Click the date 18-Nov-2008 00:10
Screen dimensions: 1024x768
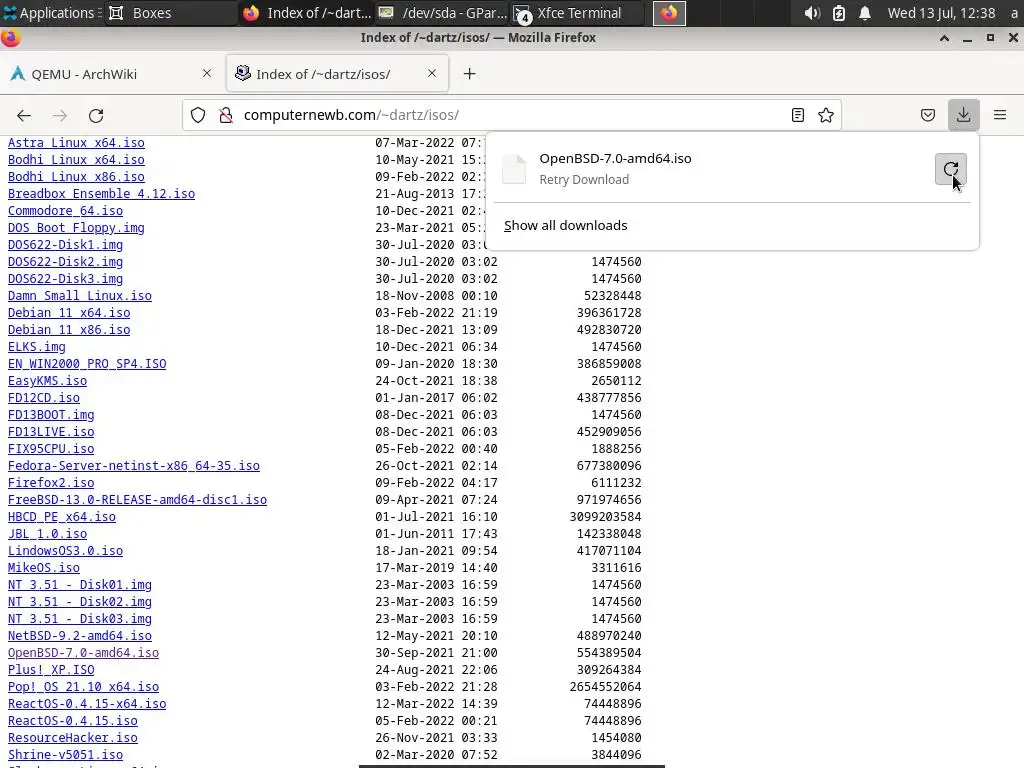coord(436,296)
